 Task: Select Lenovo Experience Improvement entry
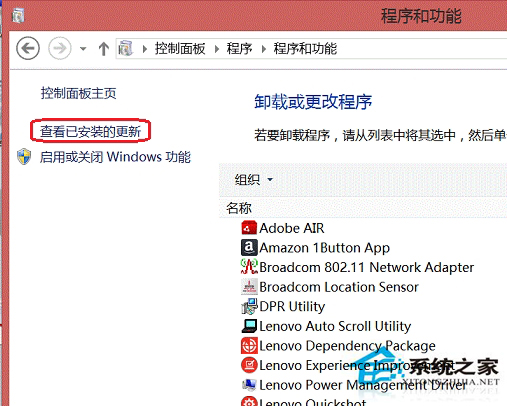pyautogui.click(x=356, y=365)
